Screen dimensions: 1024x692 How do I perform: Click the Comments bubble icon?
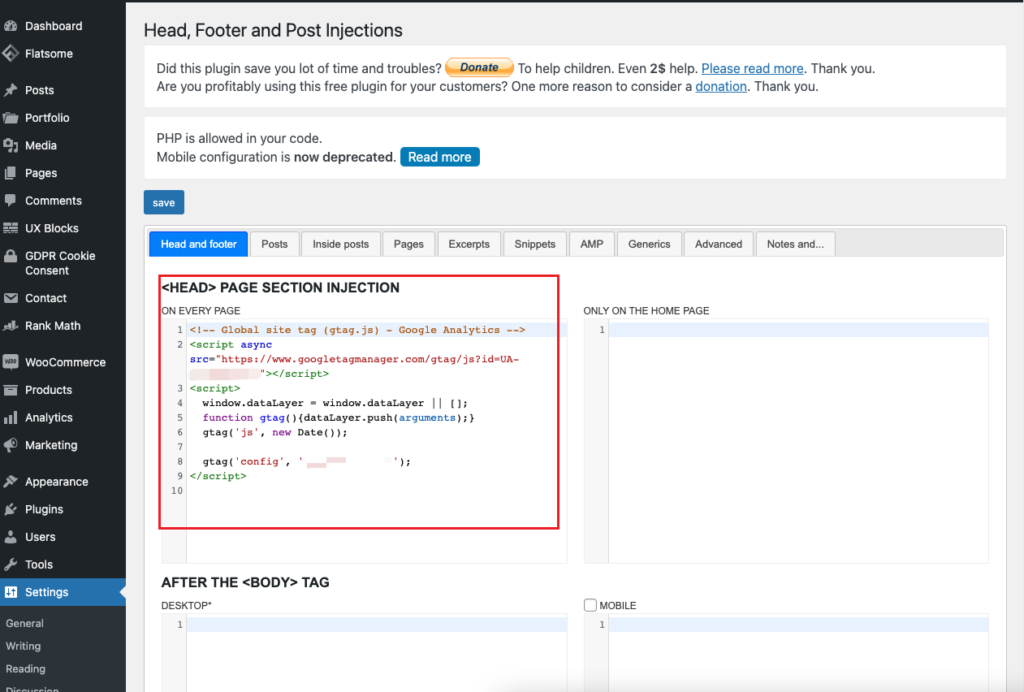point(10,200)
